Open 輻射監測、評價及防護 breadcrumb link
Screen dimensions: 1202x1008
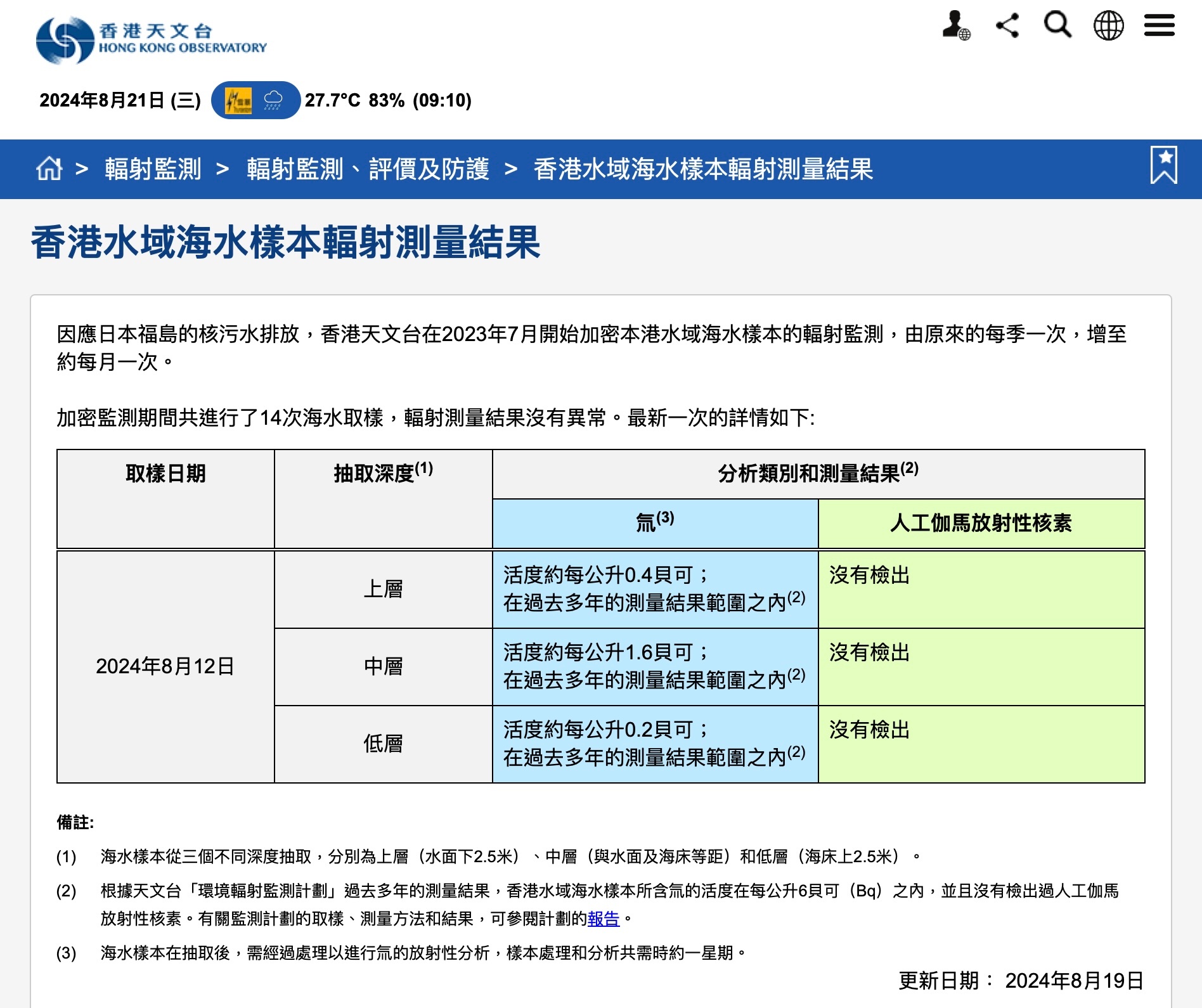click(368, 169)
